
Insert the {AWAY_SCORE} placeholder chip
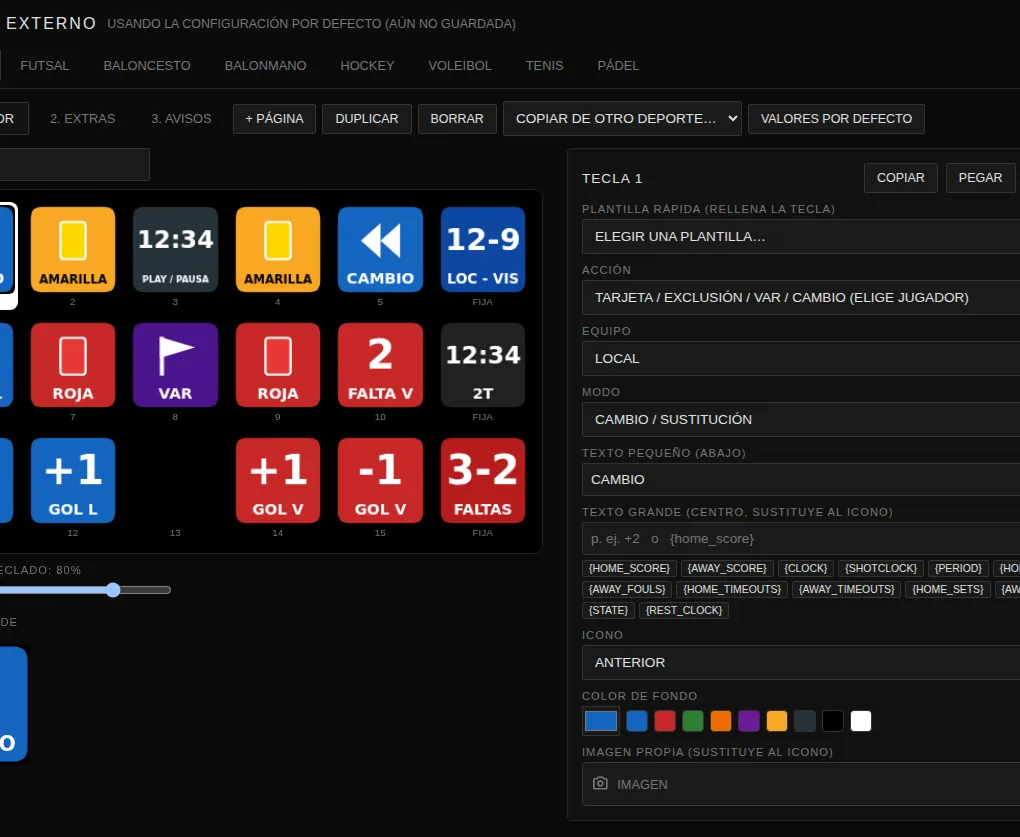click(727, 568)
